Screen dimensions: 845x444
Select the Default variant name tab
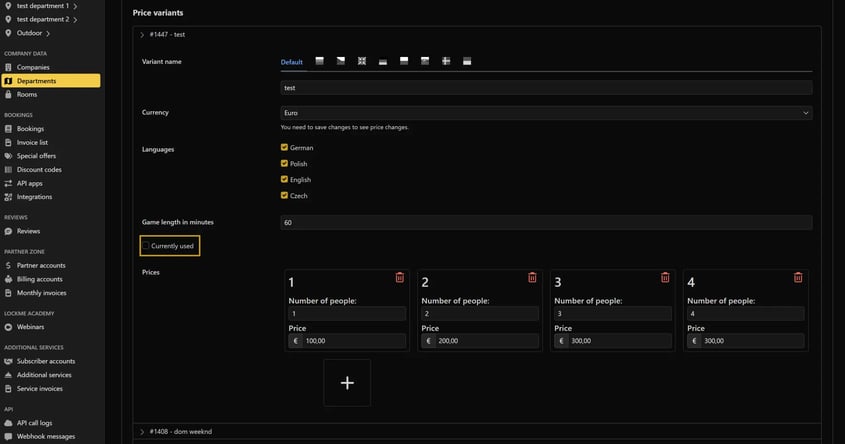[291, 62]
